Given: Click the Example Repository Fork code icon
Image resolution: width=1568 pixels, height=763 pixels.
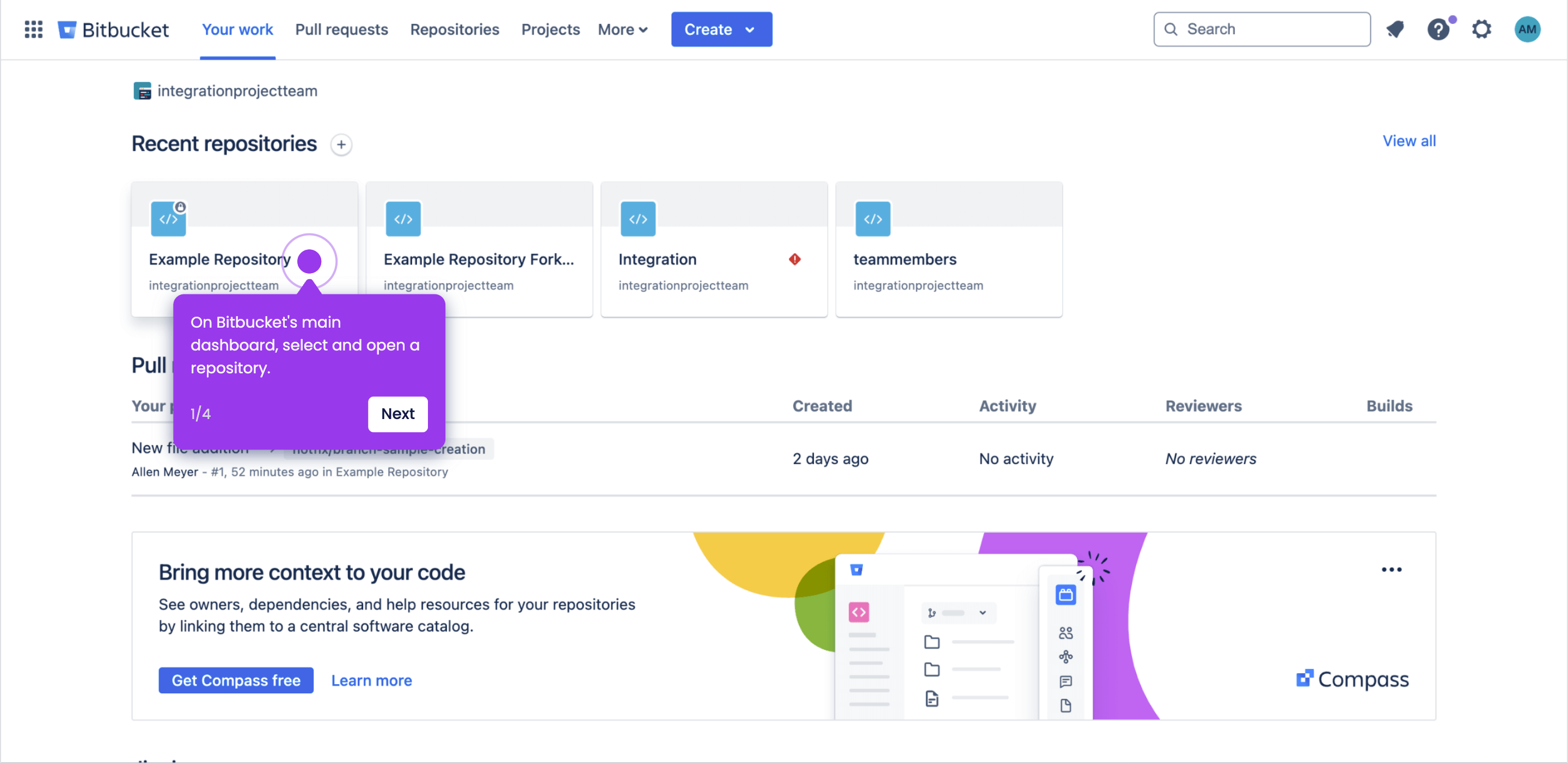Looking at the screenshot, I should (x=403, y=218).
